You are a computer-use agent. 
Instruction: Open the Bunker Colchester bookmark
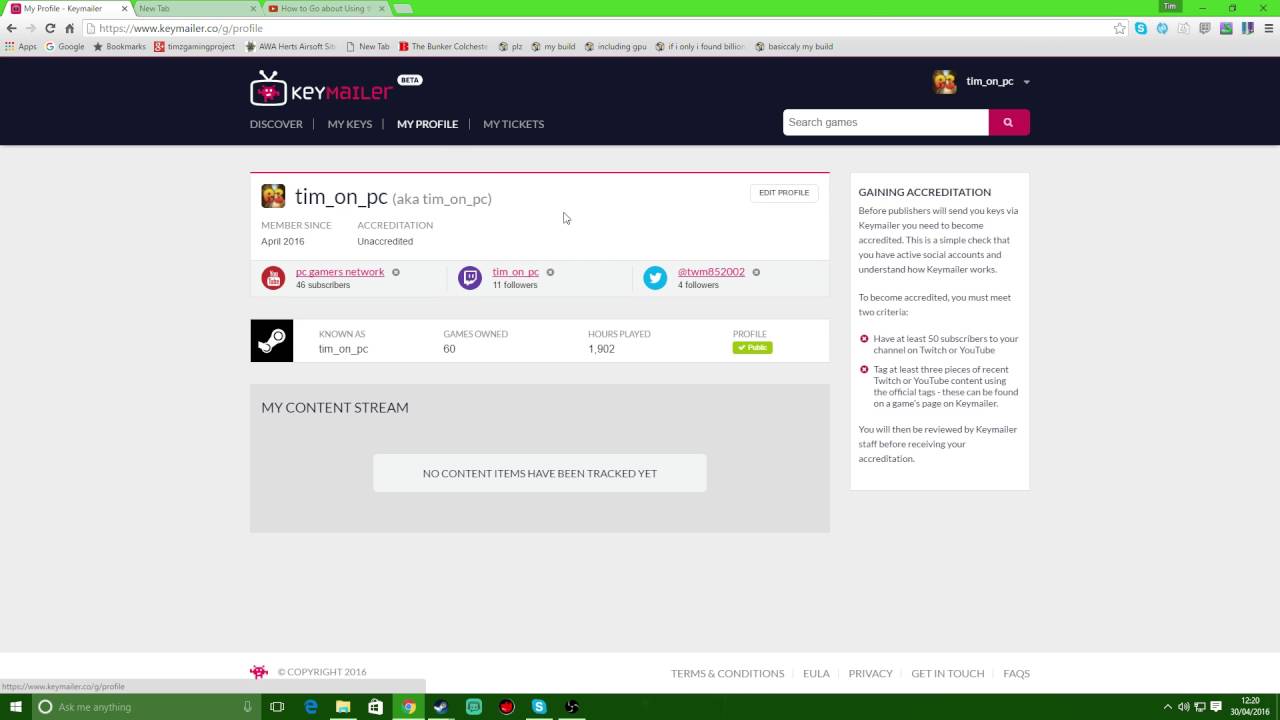coord(443,46)
